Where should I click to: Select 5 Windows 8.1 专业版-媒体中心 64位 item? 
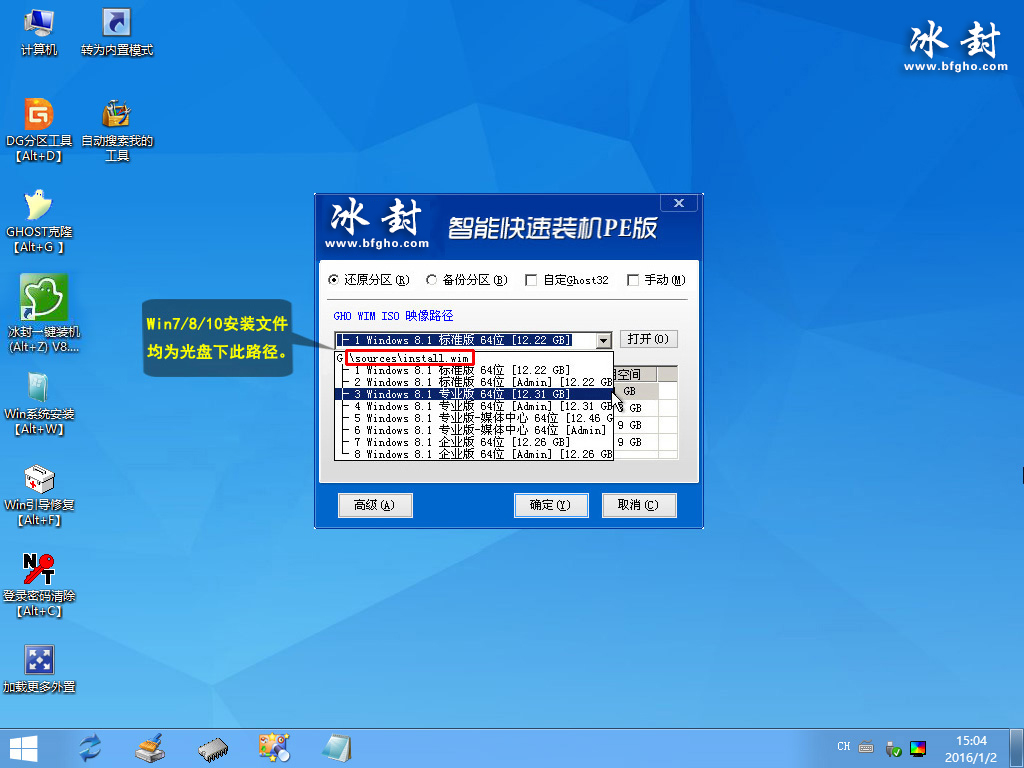point(473,418)
